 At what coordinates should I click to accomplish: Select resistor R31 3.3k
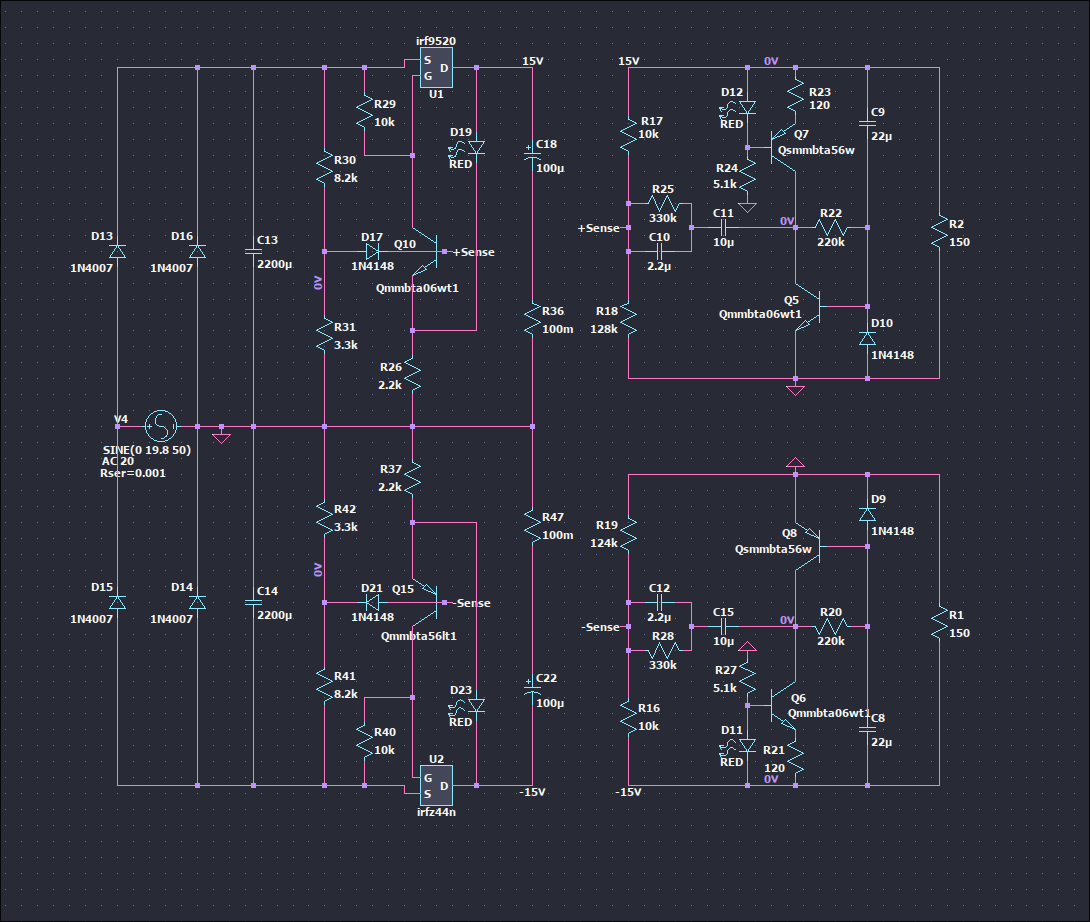pos(325,336)
